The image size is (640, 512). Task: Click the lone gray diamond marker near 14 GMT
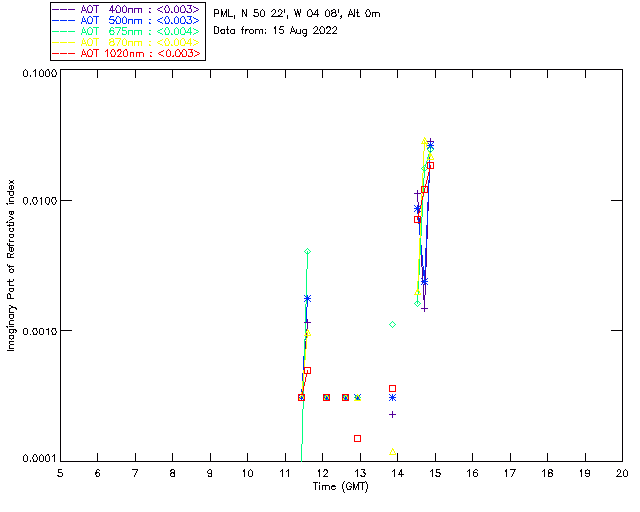tap(393, 325)
